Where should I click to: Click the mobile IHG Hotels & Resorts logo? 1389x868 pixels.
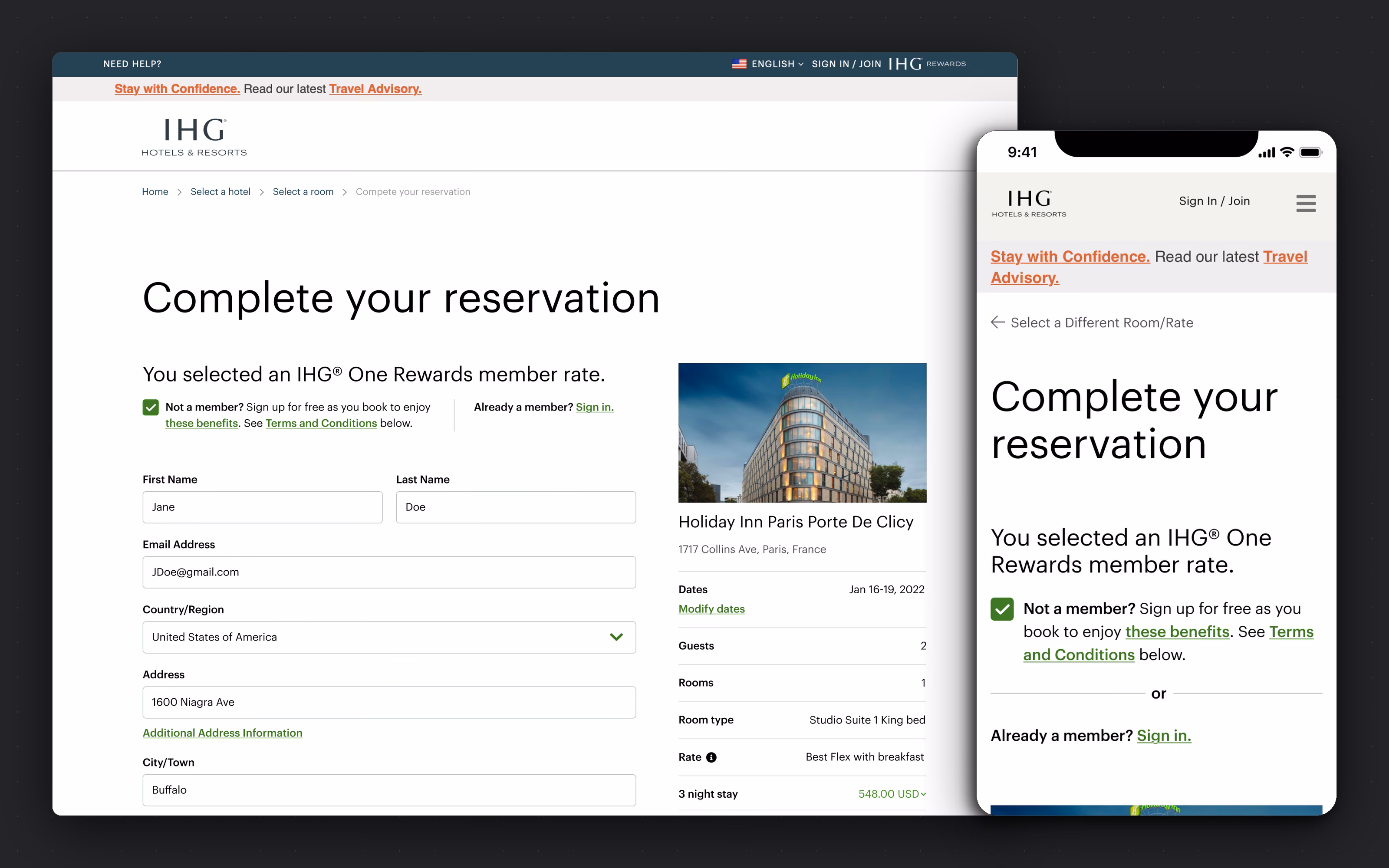click(x=1029, y=204)
